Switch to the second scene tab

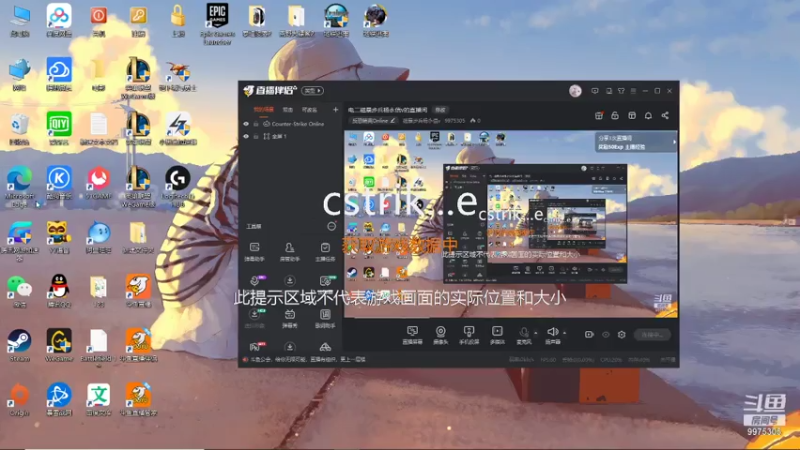tap(288, 110)
